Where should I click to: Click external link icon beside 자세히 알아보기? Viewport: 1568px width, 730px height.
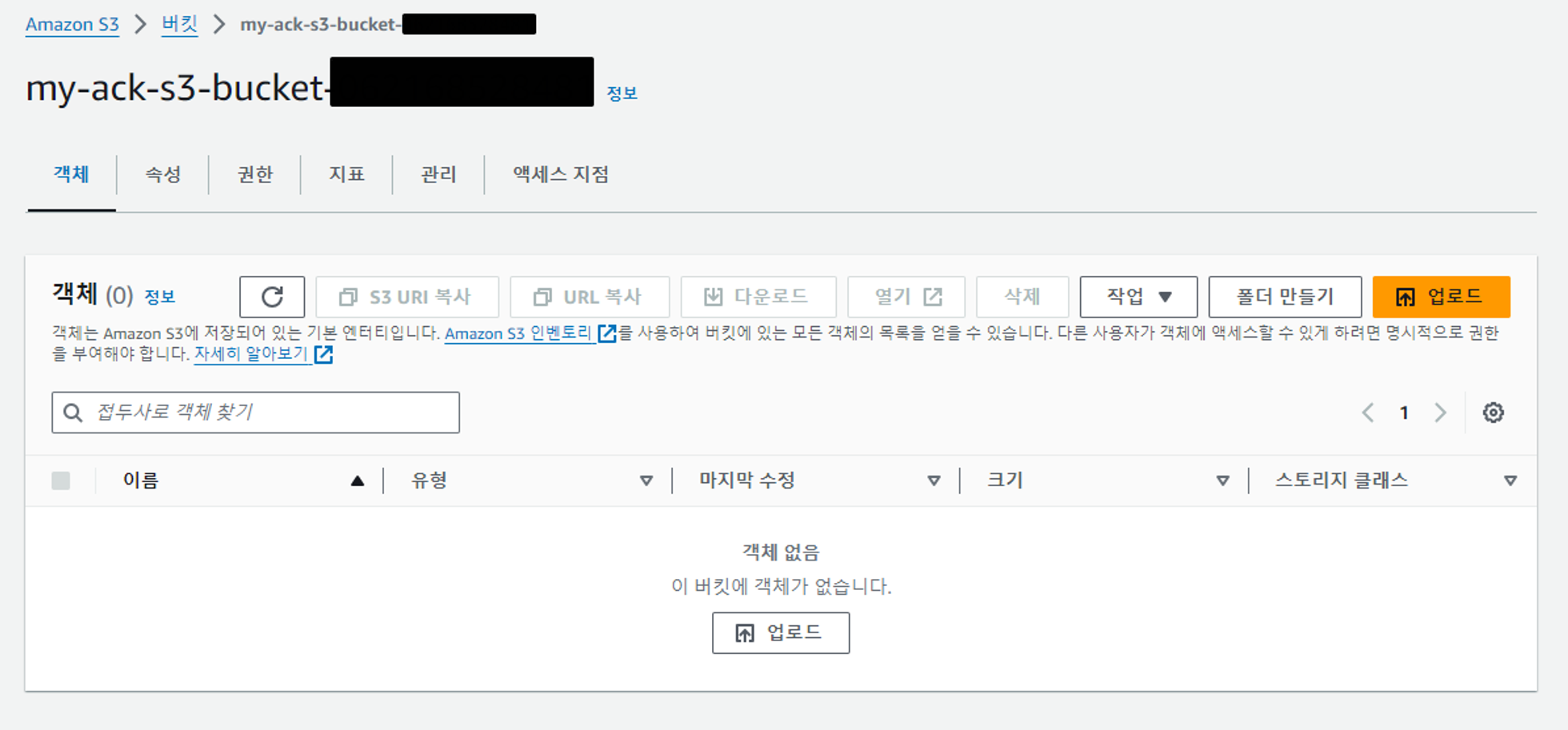click(x=323, y=354)
